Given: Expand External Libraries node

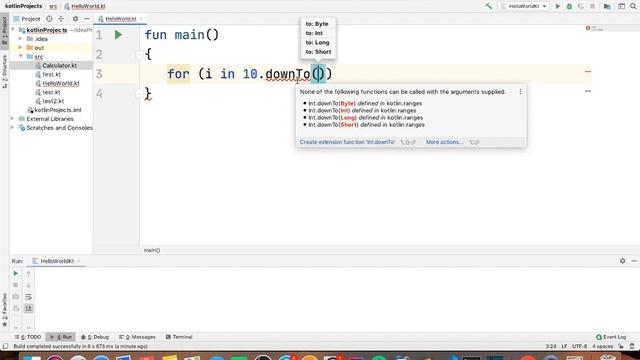Looking at the screenshot, I should [13, 119].
